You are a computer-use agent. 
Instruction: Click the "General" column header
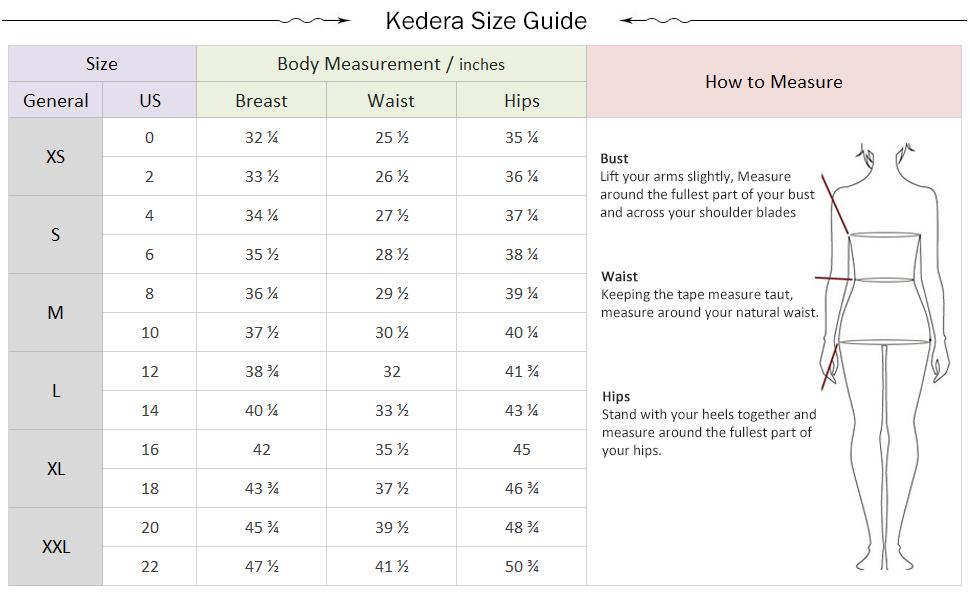tap(56, 101)
